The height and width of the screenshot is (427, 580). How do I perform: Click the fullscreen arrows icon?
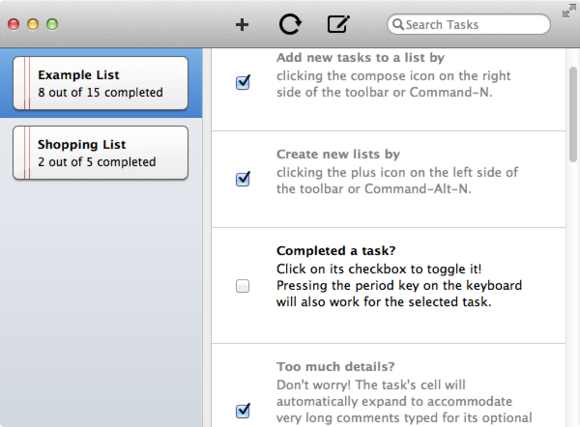(x=569, y=11)
